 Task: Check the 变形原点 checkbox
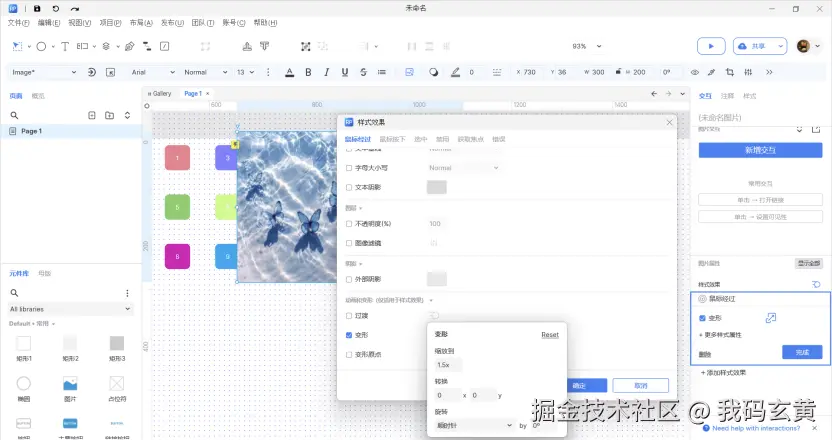(x=349, y=355)
